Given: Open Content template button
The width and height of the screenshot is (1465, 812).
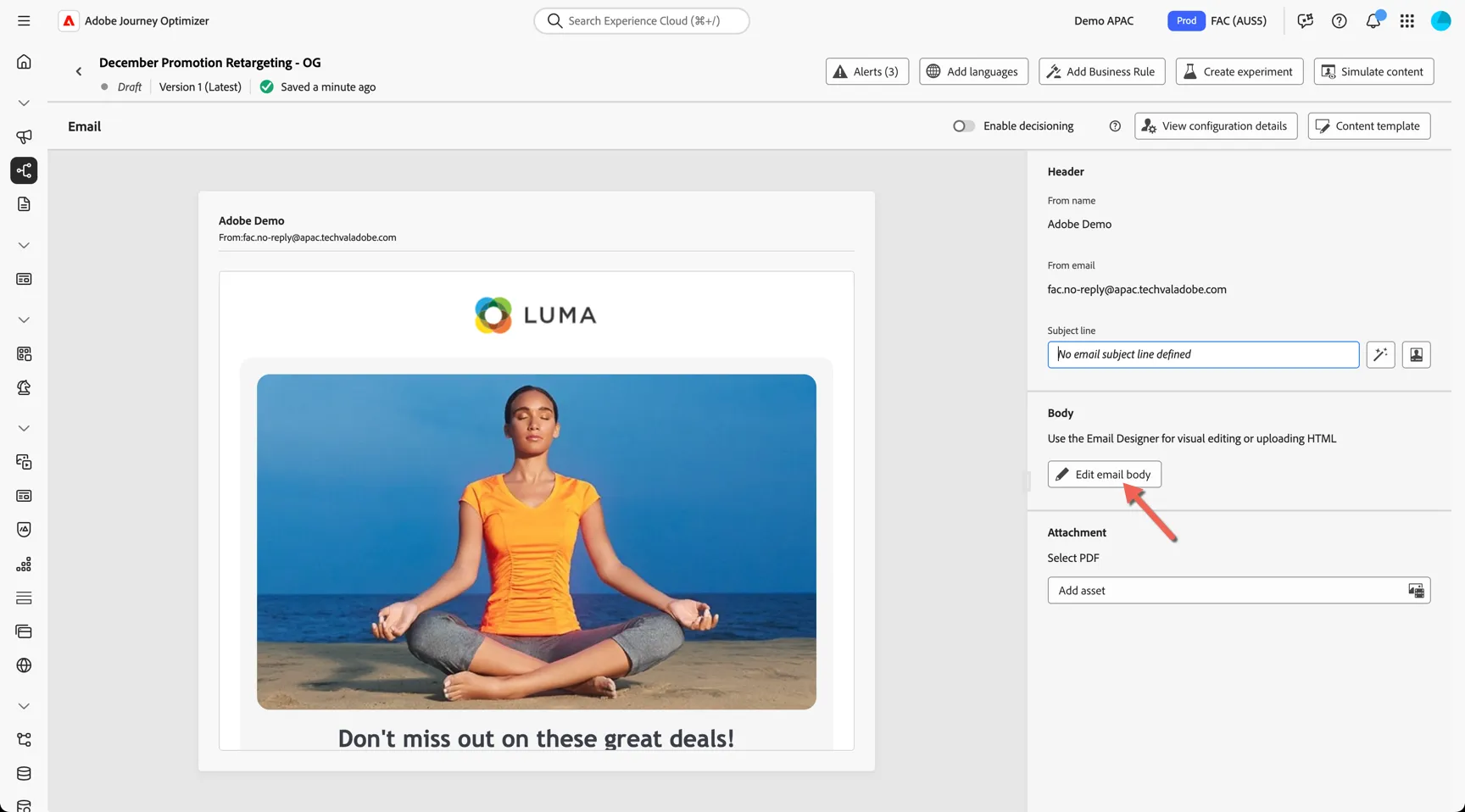Looking at the screenshot, I should tap(1369, 126).
